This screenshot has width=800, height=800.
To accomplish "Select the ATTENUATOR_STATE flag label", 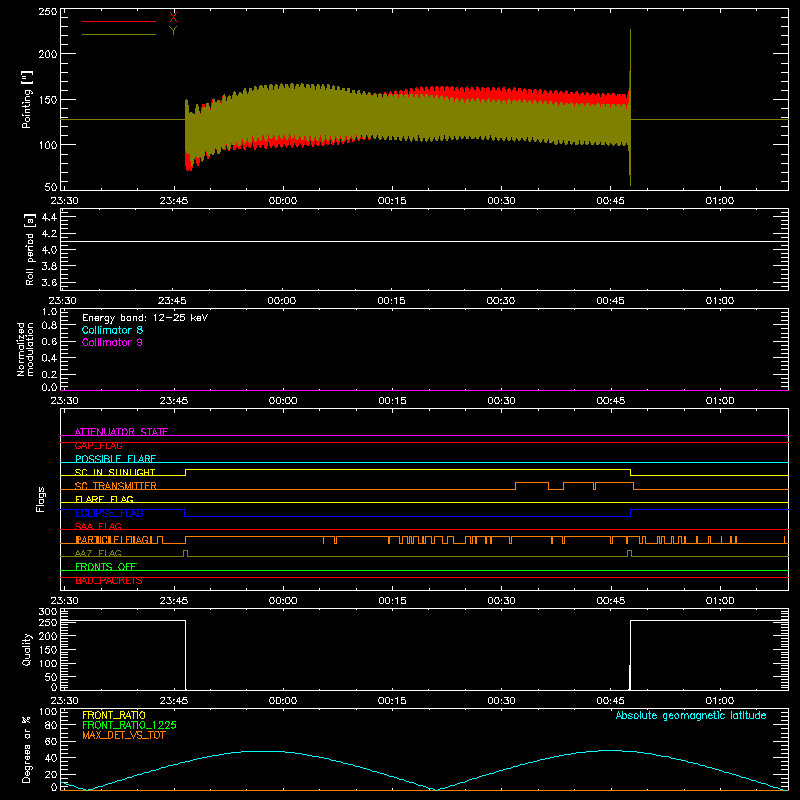I will click(121, 432).
